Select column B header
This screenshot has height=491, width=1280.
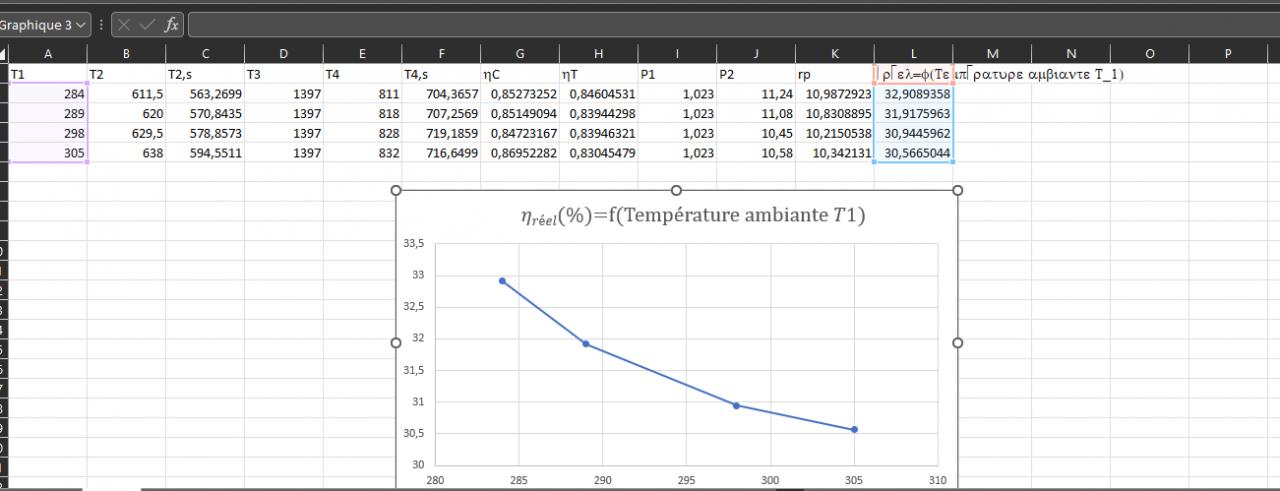pyautogui.click(x=126, y=54)
